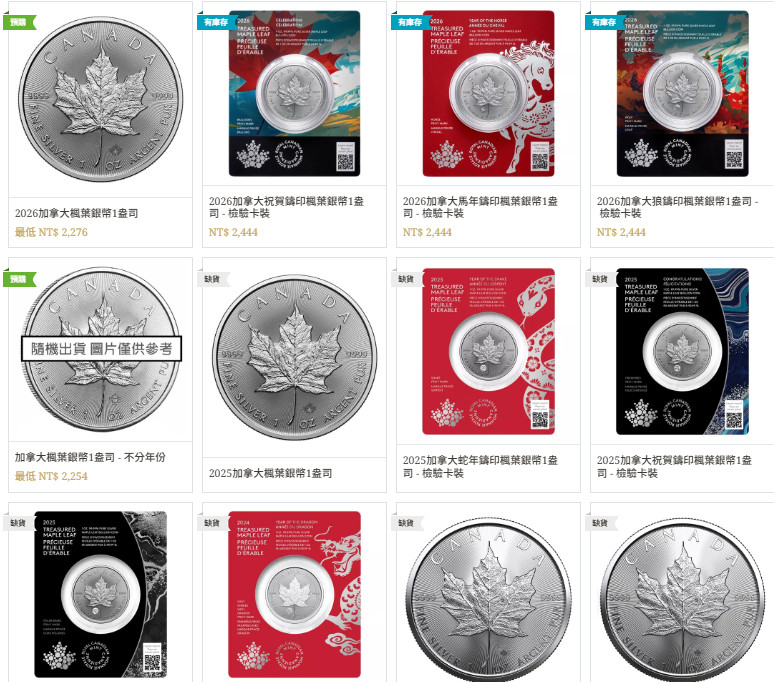This screenshot has height=682, width=774.
Task: Select the 2025 snake year red card image
Action: [x=488, y=351]
